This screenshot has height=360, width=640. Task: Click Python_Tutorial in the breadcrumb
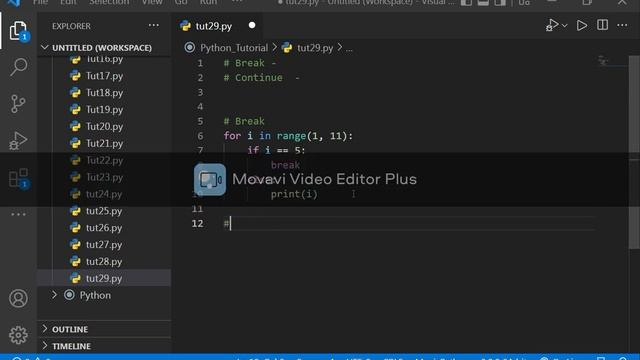point(234,48)
